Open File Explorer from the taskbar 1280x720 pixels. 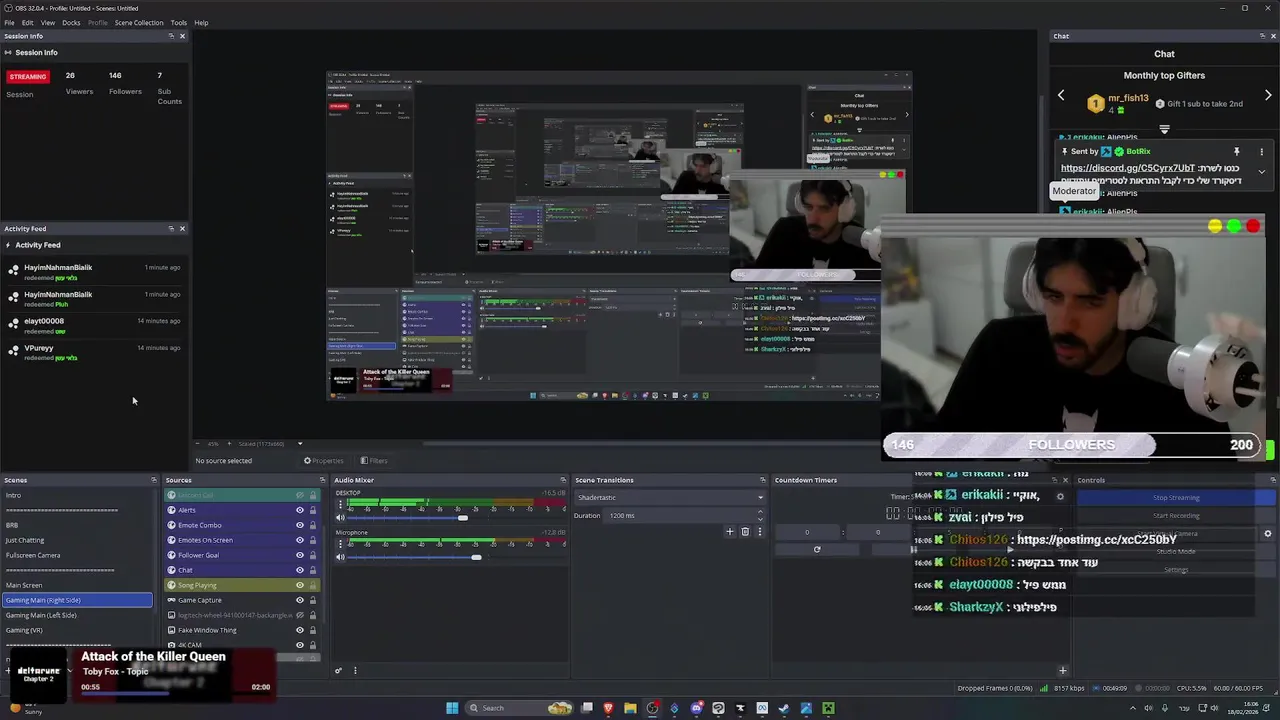(x=630, y=708)
